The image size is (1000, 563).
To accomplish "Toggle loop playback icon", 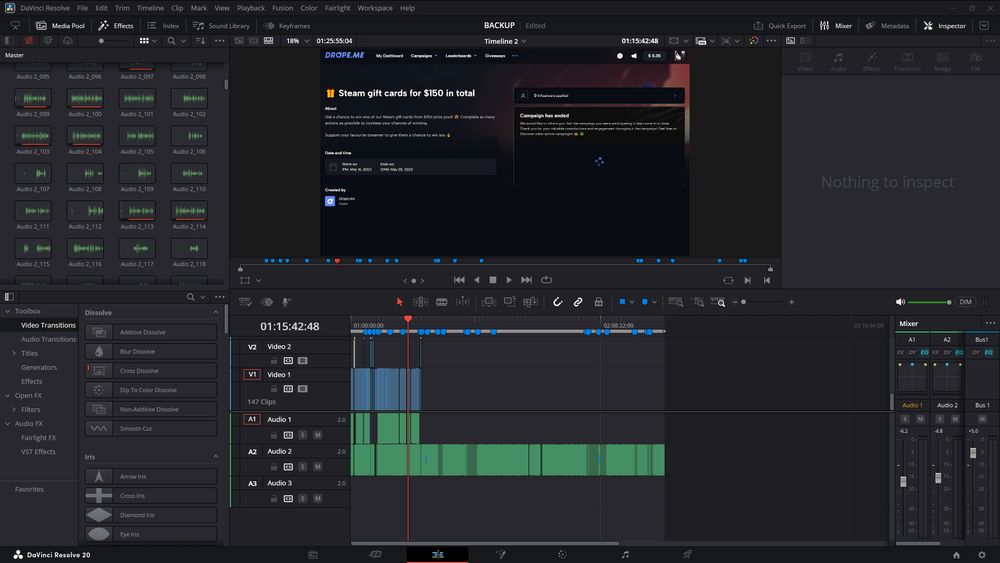I will tap(547, 280).
